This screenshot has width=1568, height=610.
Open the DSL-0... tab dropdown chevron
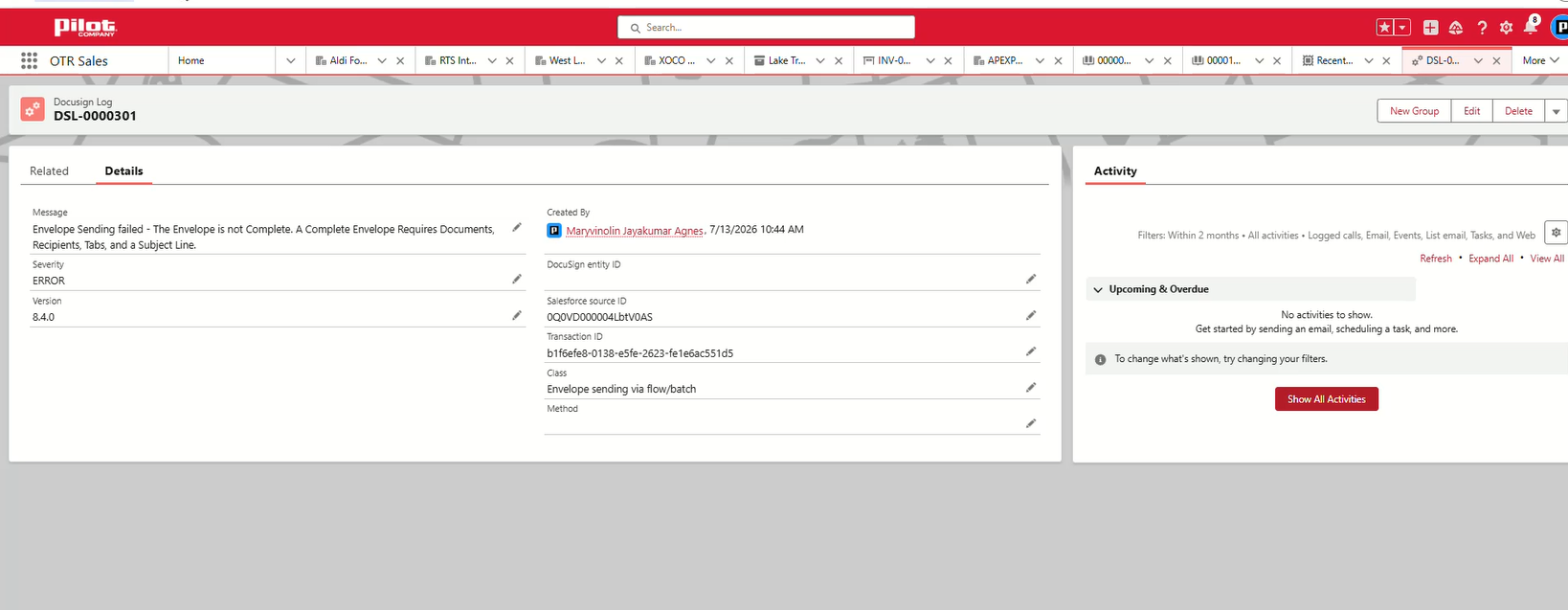coord(1478,60)
